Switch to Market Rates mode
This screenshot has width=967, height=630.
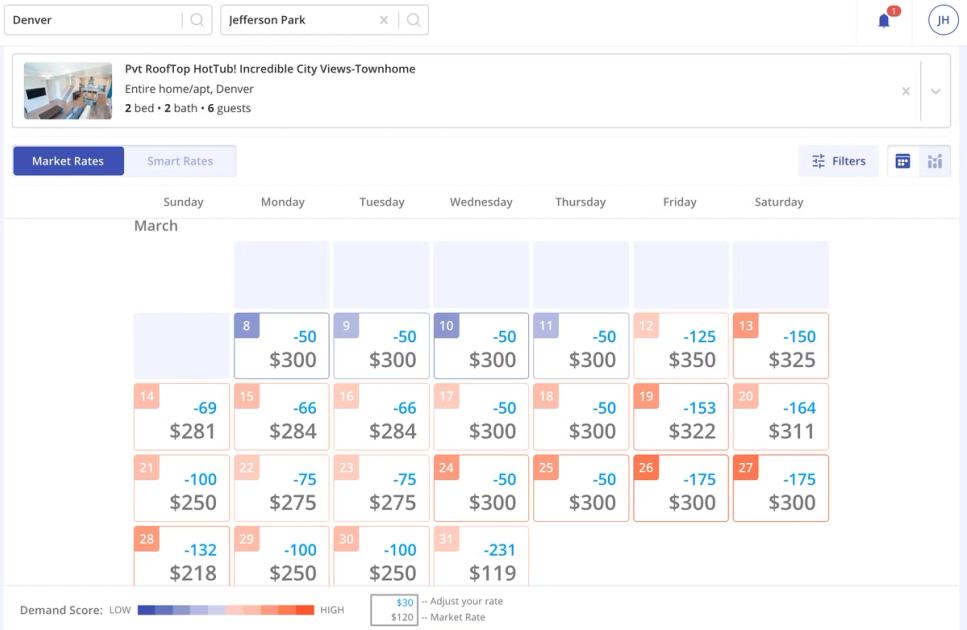(x=67, y=160)
